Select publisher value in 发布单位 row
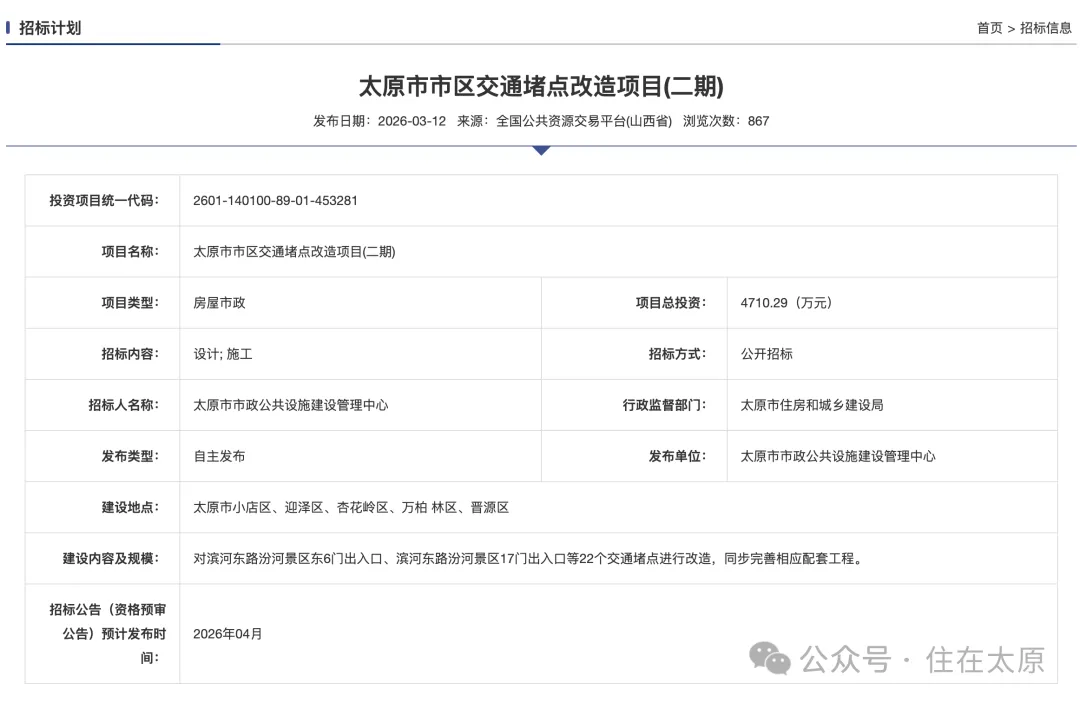1080x703 pixels. pos(838,456)
